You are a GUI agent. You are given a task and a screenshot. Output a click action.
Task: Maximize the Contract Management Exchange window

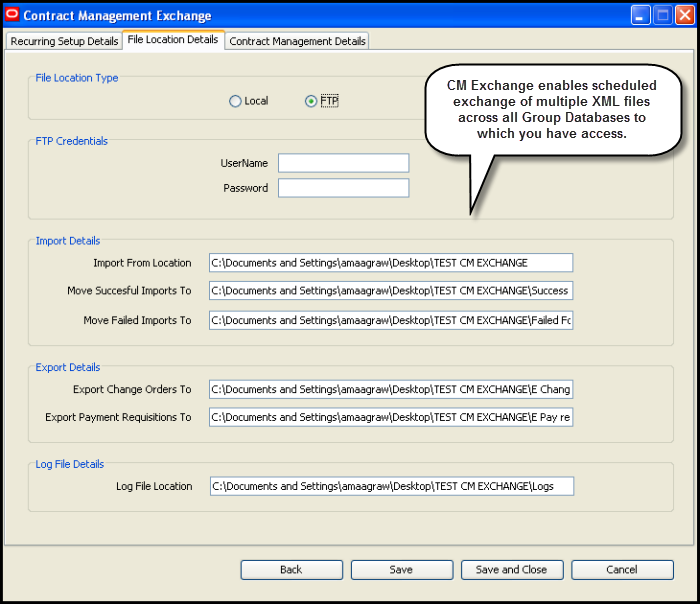coord(662,15)
